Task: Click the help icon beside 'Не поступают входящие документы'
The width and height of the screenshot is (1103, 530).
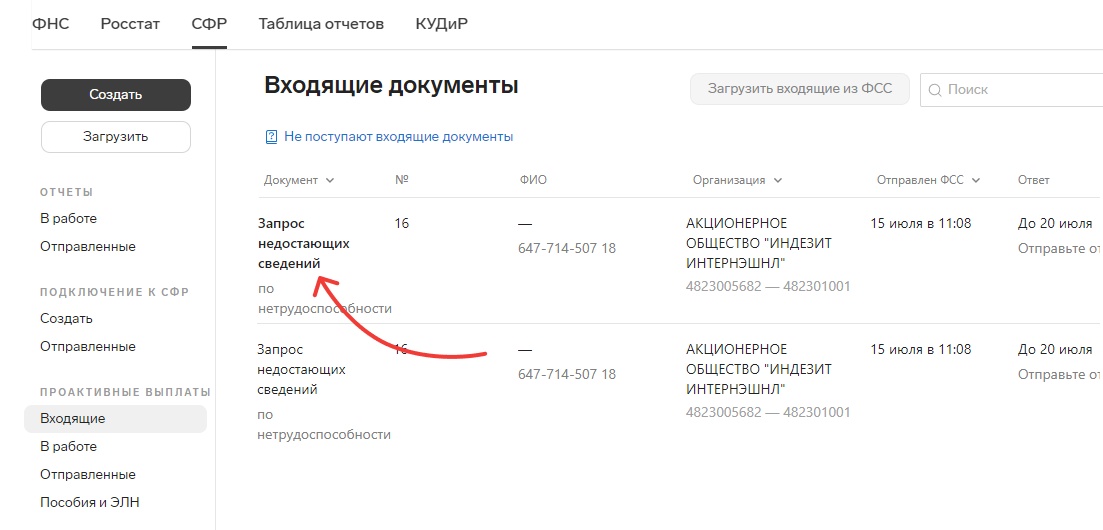Action: click(272, 137)
